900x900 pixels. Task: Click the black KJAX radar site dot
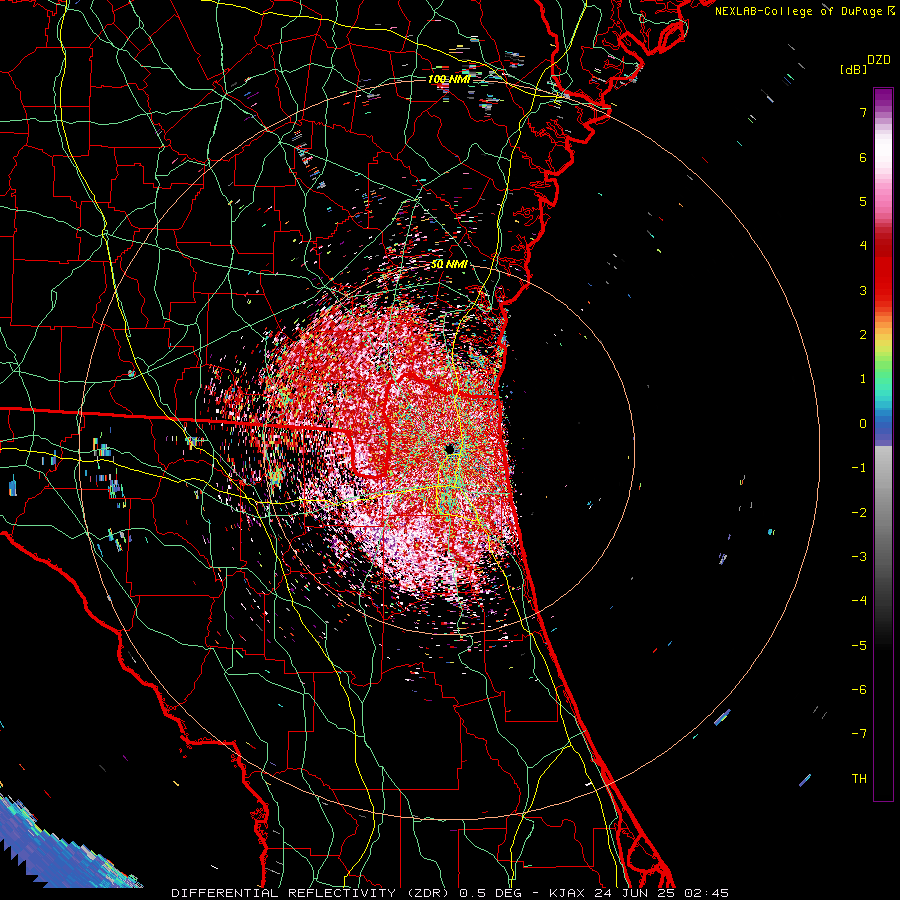(x=449, y=449)
